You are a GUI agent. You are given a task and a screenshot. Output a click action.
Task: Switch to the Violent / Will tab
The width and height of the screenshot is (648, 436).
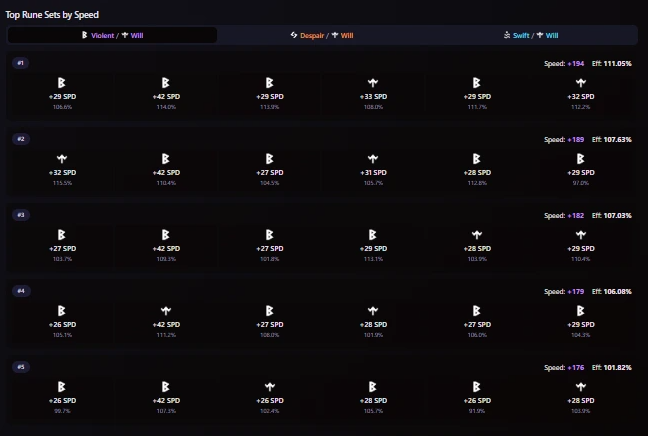112,35
